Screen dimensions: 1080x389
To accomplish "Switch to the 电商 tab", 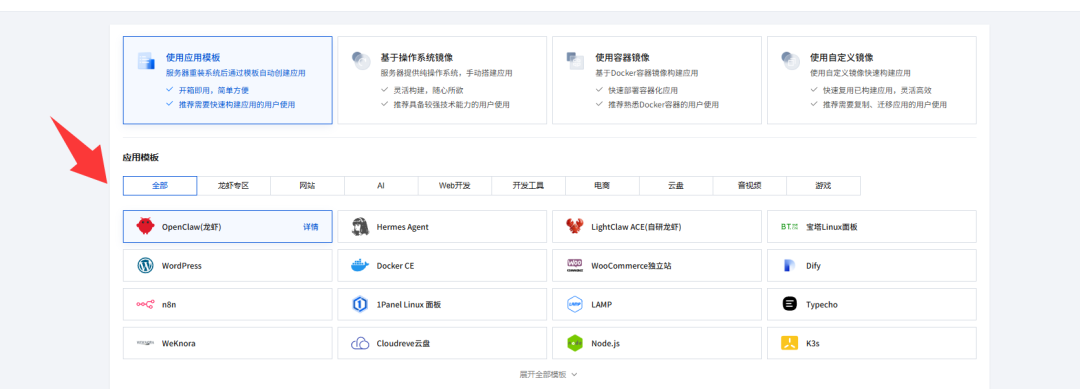I will 602,186.
